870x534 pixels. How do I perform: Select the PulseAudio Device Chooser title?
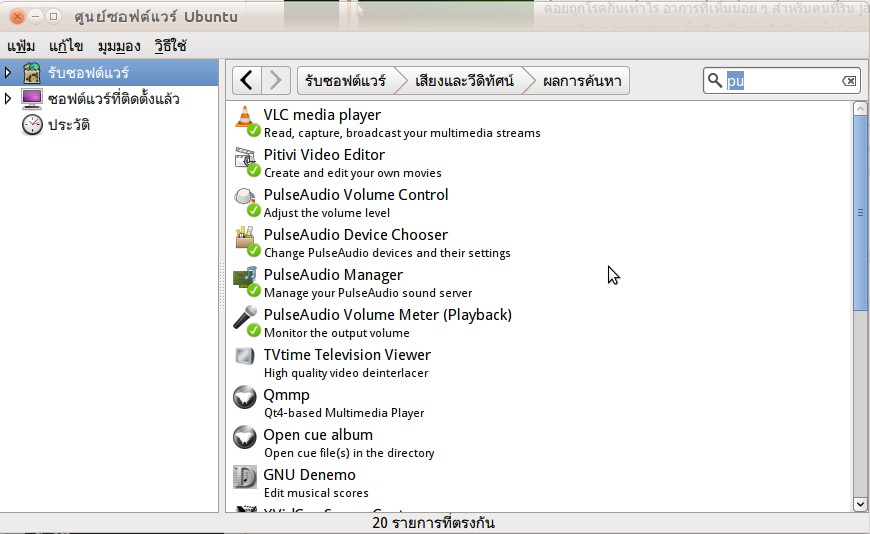click(356, 235)
